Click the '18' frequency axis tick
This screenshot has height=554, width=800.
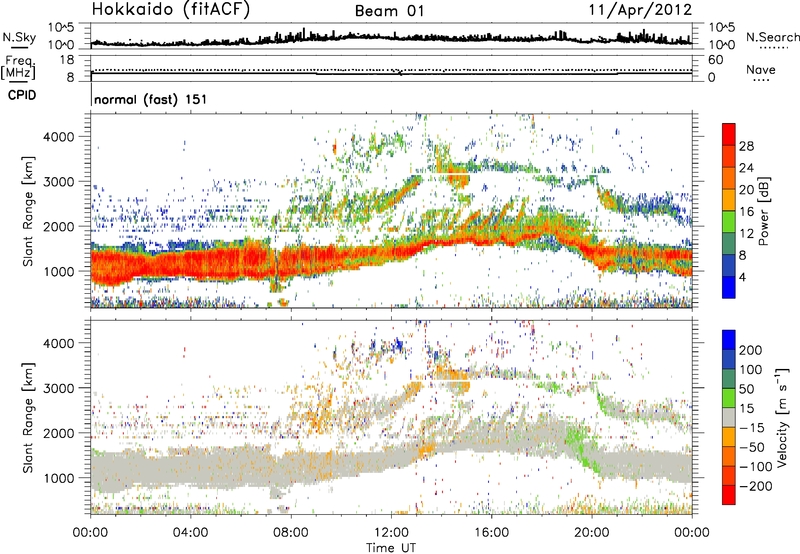67,60
